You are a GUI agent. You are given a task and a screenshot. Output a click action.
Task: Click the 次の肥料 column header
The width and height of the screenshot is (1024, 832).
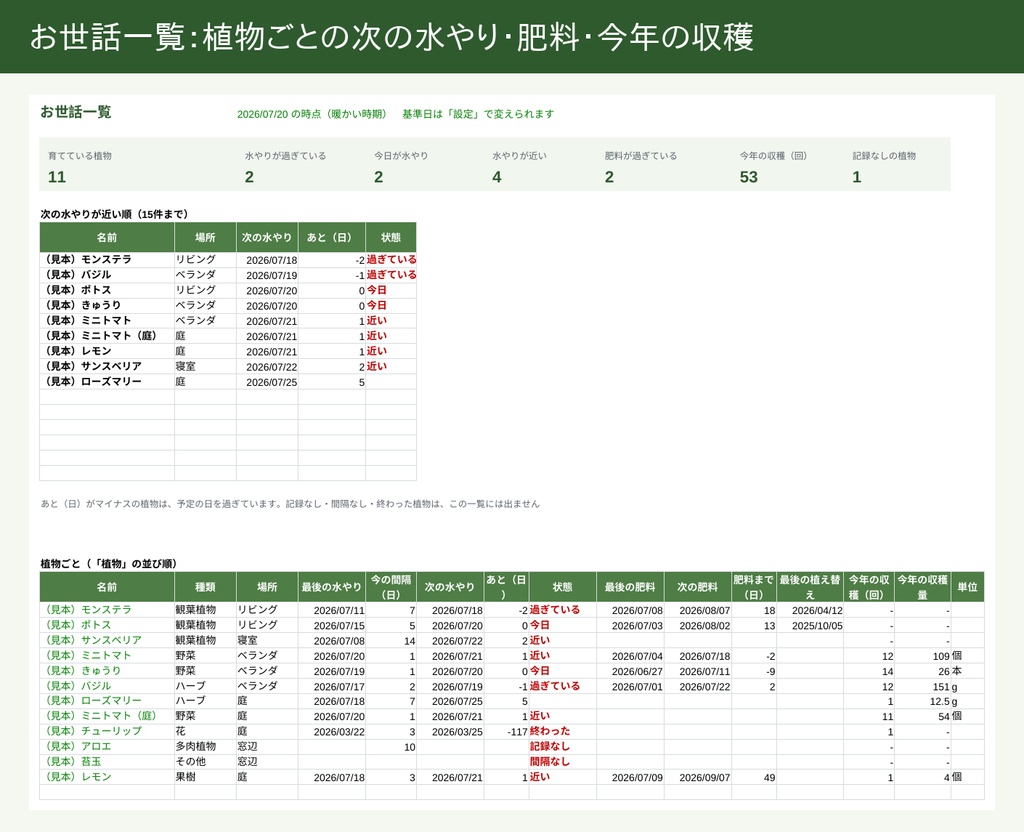pos(697,587)
